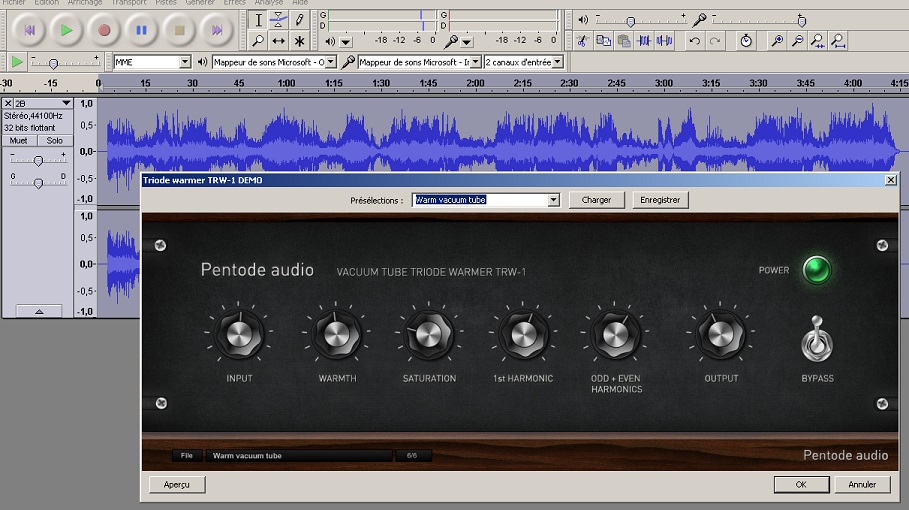Open the Sync-Lock clock icon
Screen dimensions: 909x510
(x=746, y=41)
